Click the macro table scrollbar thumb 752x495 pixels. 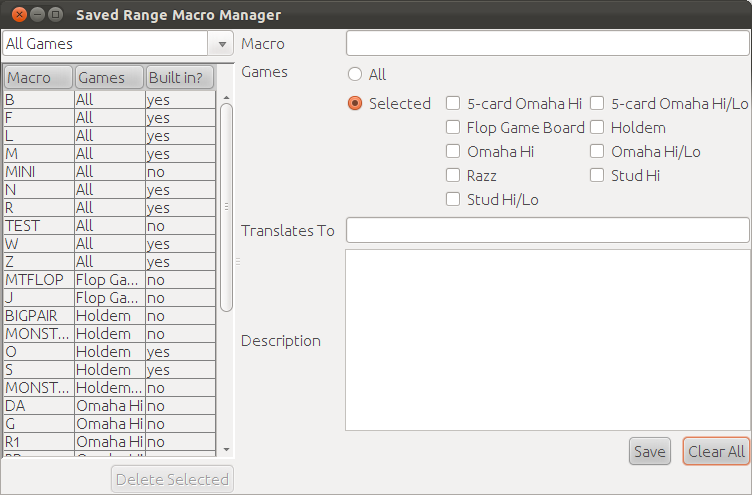point(226,207)
